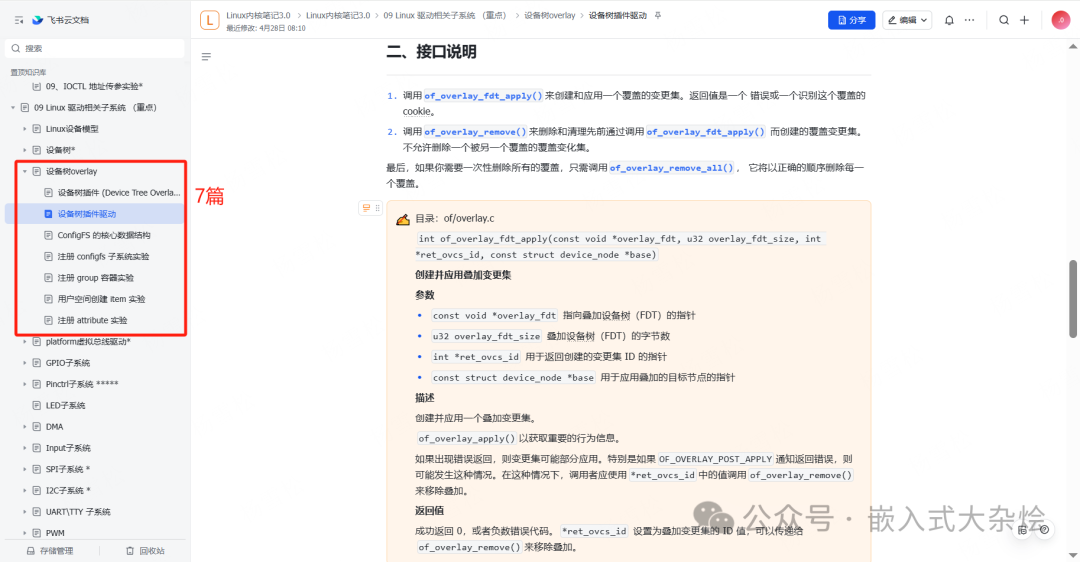
Task: Expand the platform虚拟总线驱动* node
Action: click(x=24, y=342)
